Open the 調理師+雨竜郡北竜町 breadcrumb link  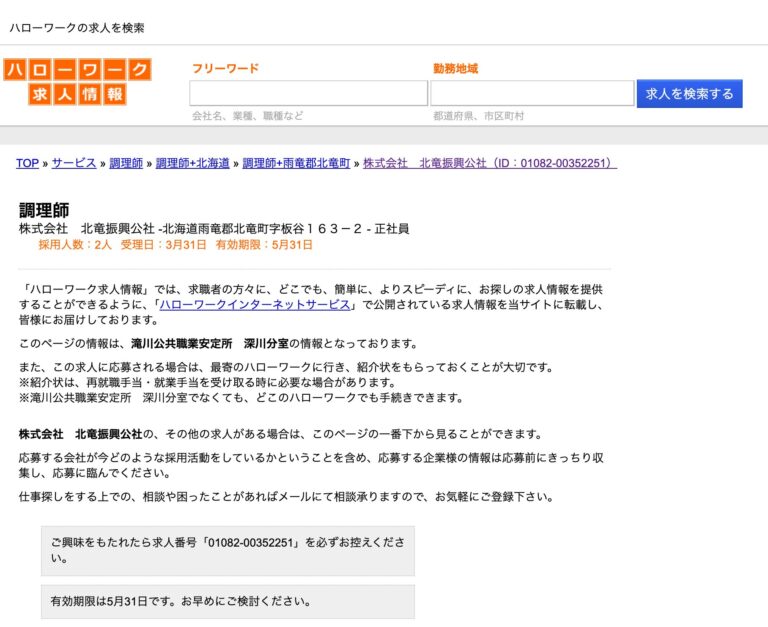click(x=296, y=163)
